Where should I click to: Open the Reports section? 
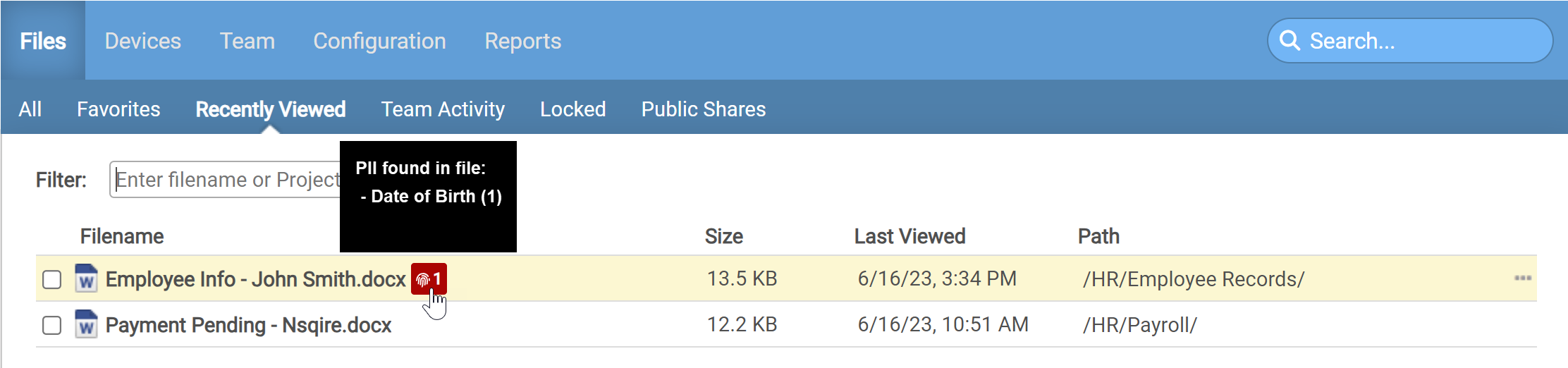[522, 41]
